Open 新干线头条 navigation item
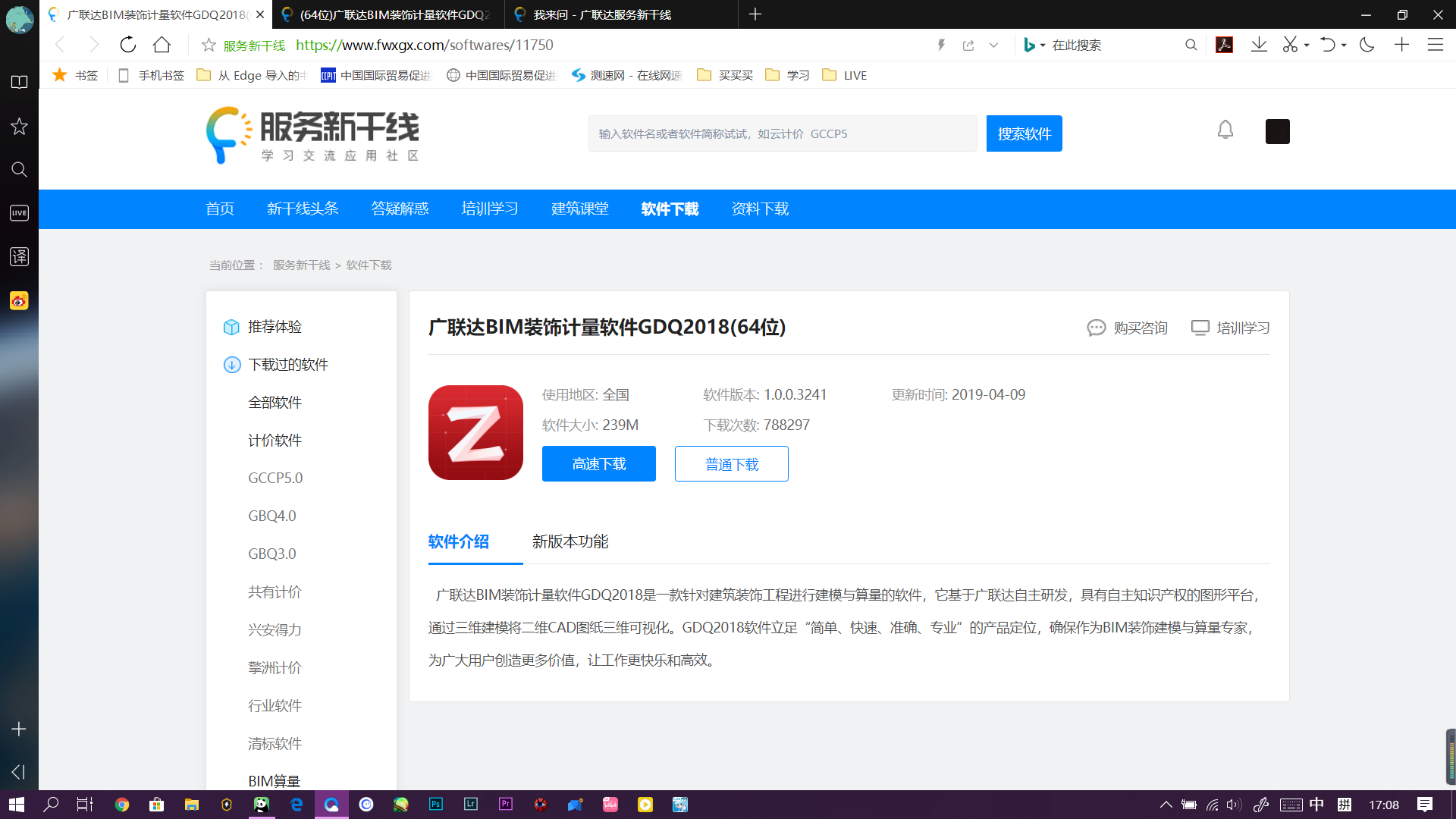Viewport: 1456px width, 819px height. tap(303, 209)
